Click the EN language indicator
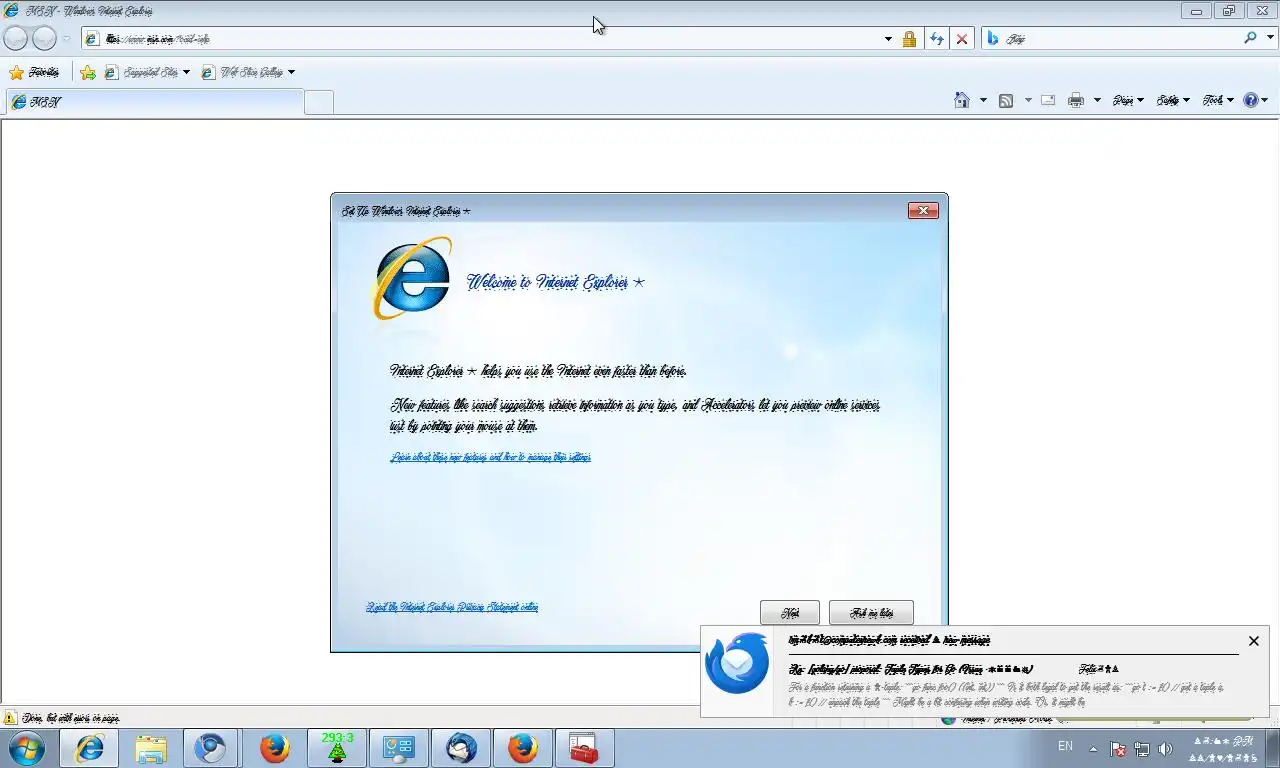 [1066, 746]
